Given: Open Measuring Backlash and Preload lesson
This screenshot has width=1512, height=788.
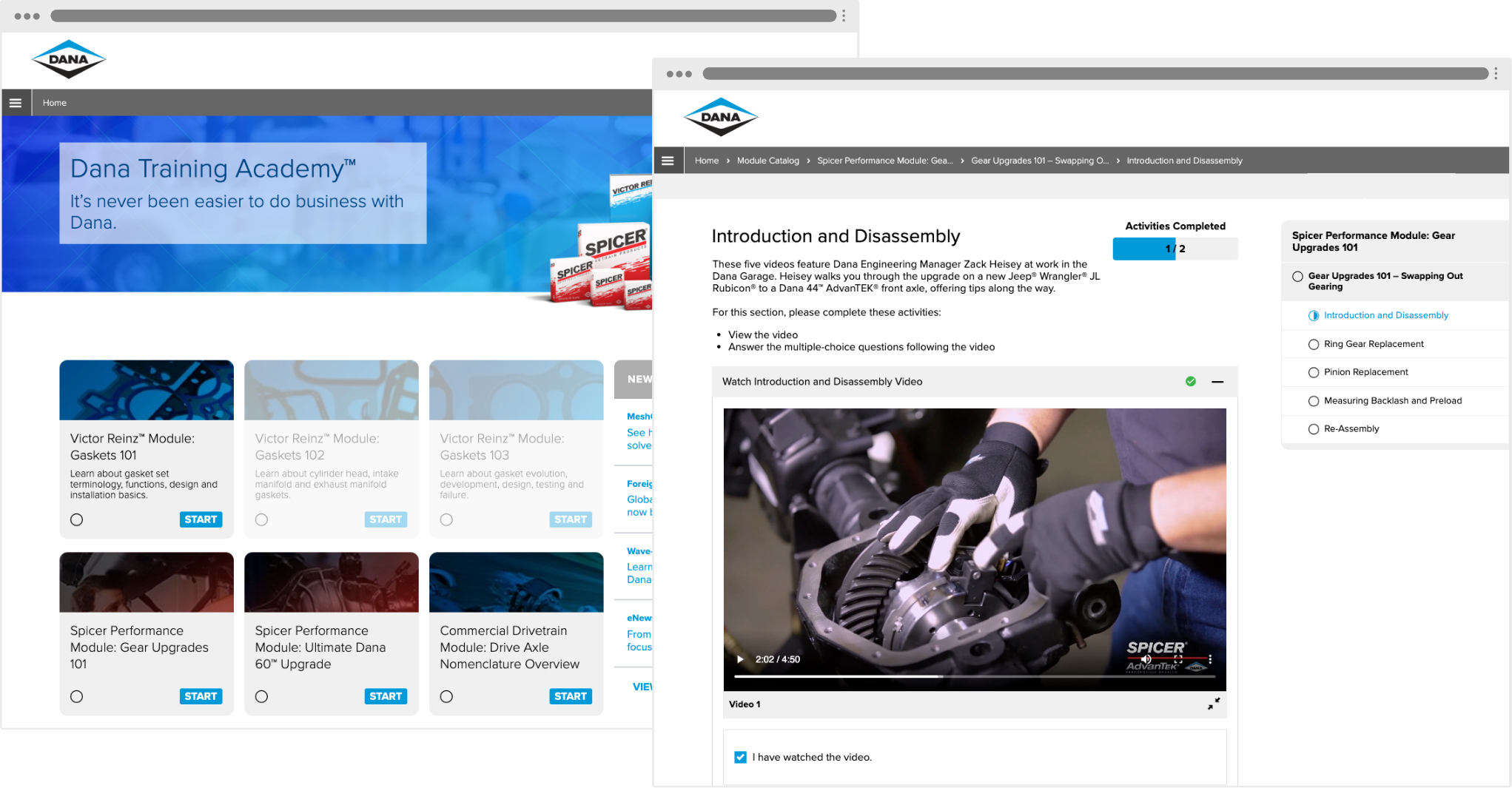Looking at the screenshot, I should [1393, 401].
